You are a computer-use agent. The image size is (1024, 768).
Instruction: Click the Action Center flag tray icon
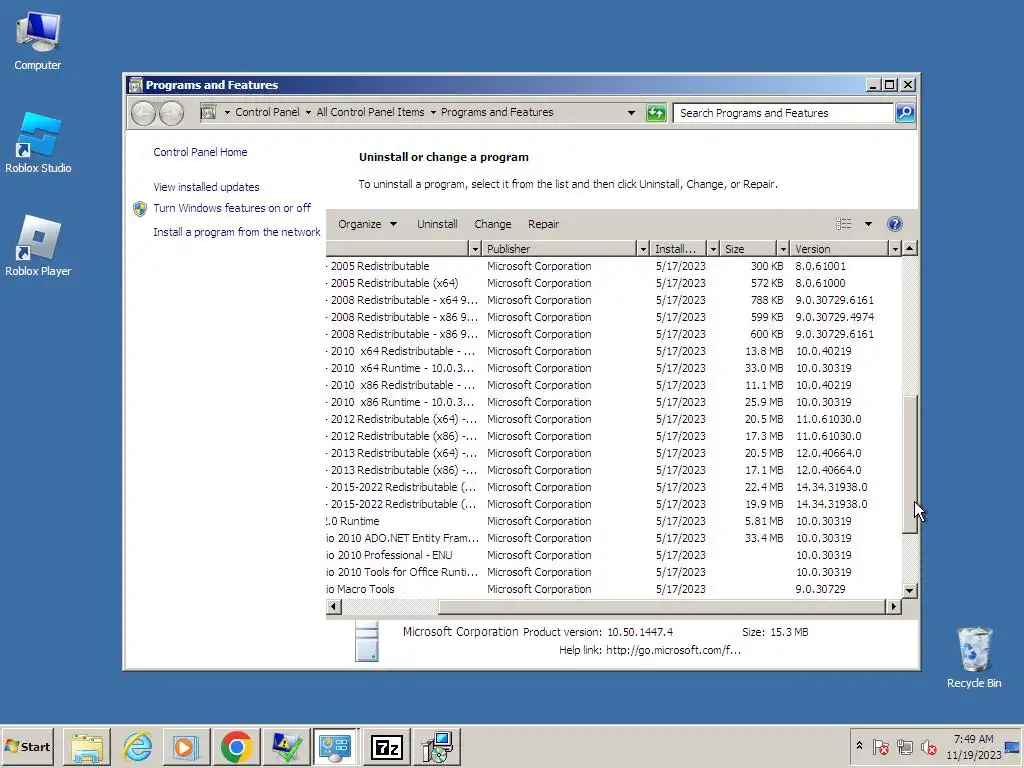(881, 746)
